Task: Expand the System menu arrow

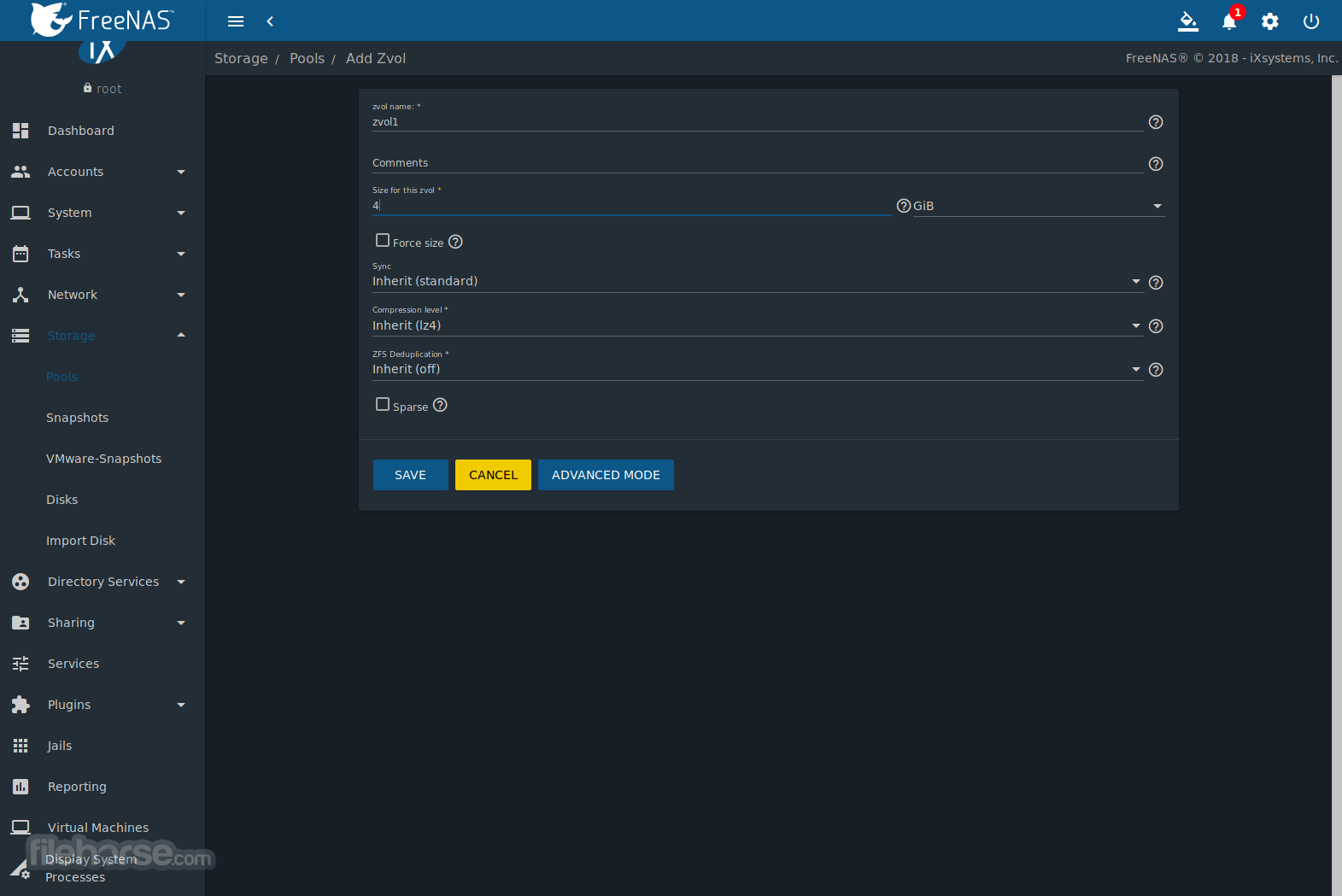Action: click(181, 213)
